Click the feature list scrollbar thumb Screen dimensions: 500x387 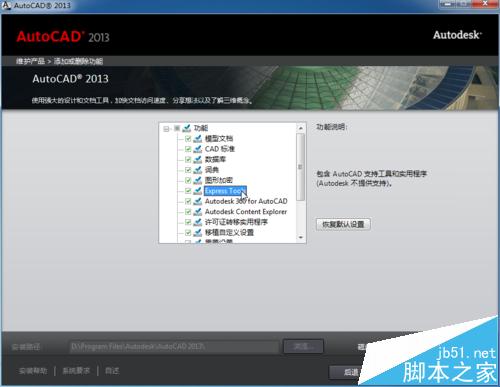coord(300,167)
